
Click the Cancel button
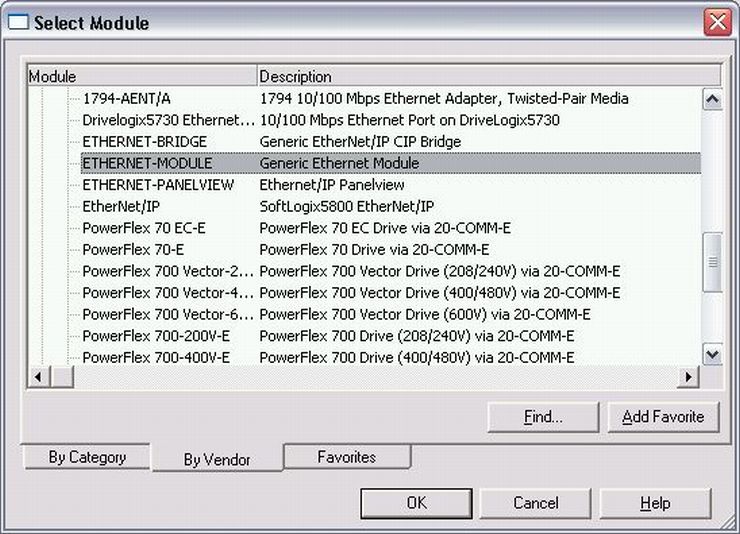[x=536, y=503]
